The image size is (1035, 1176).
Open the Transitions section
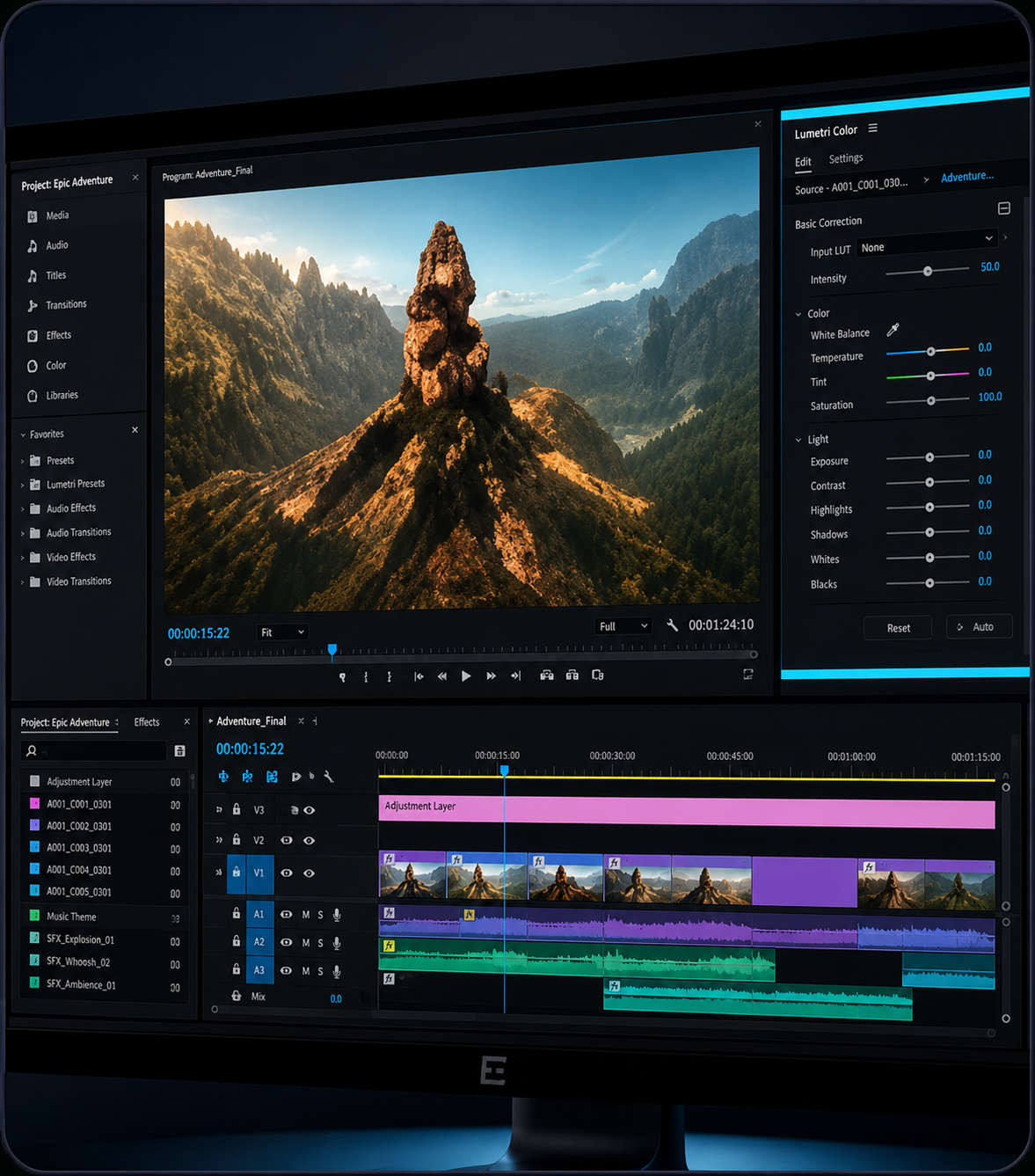pos(57,305)
